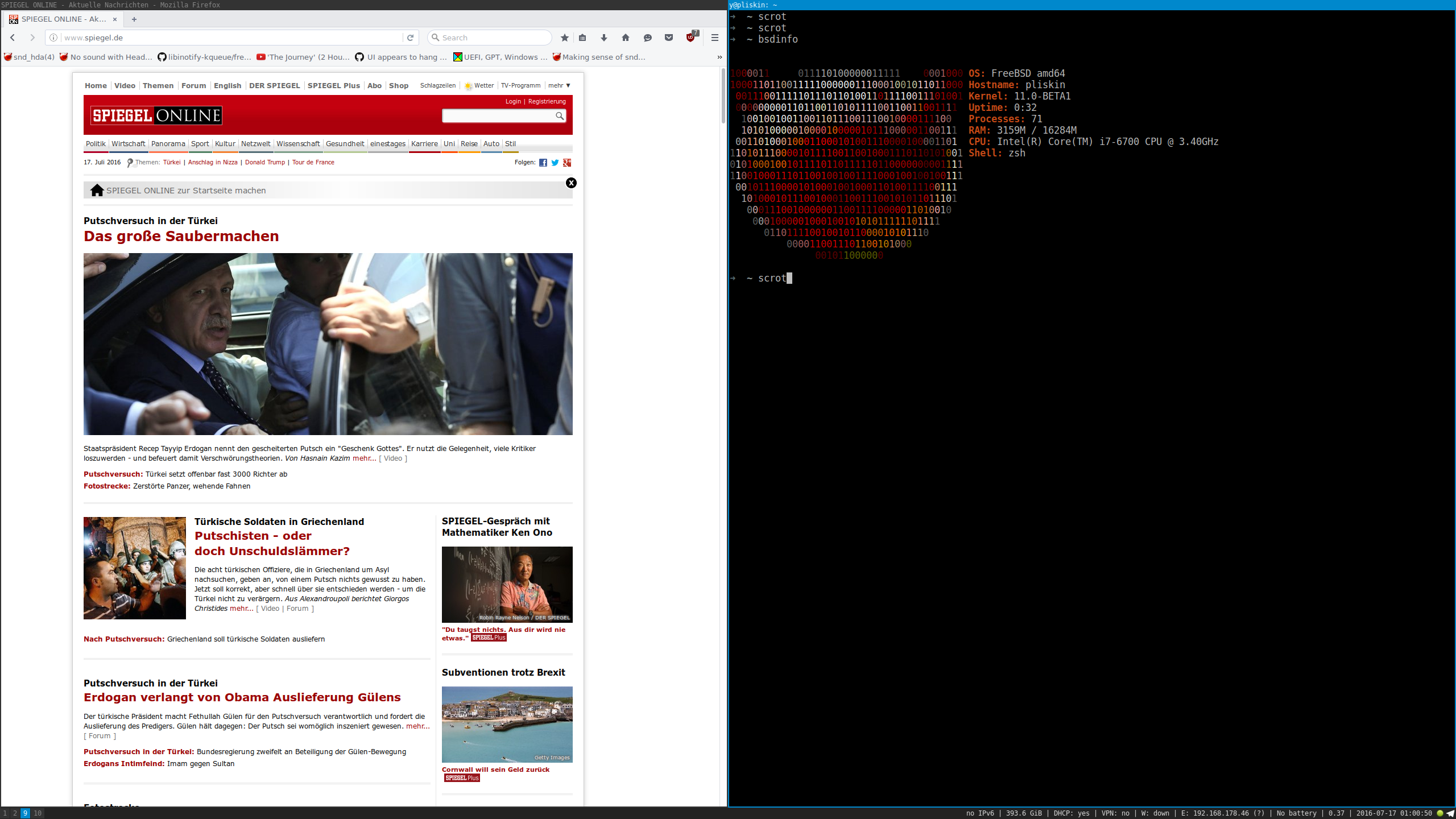Open the chat bubble toolbar icon

647,38
